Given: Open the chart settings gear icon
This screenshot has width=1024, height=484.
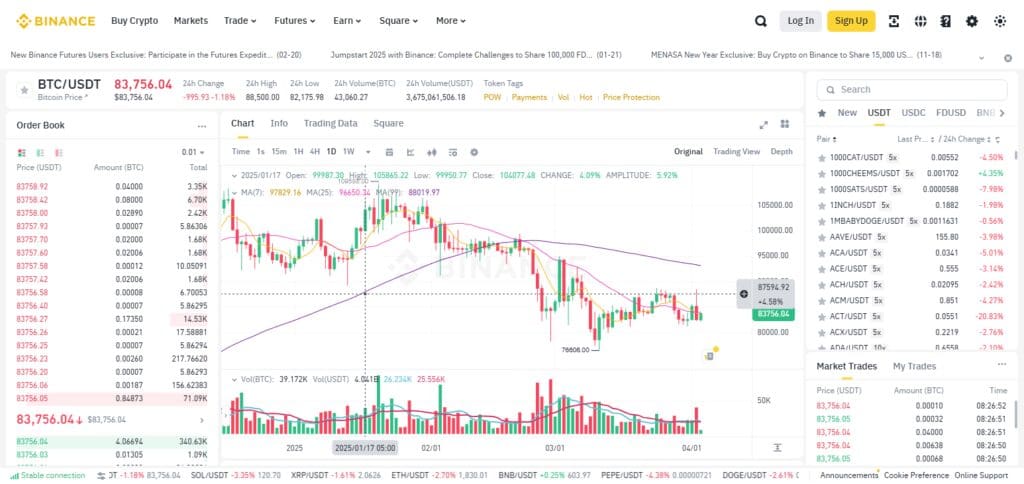Looking at the screenshot, I should [x=474, y=152].
